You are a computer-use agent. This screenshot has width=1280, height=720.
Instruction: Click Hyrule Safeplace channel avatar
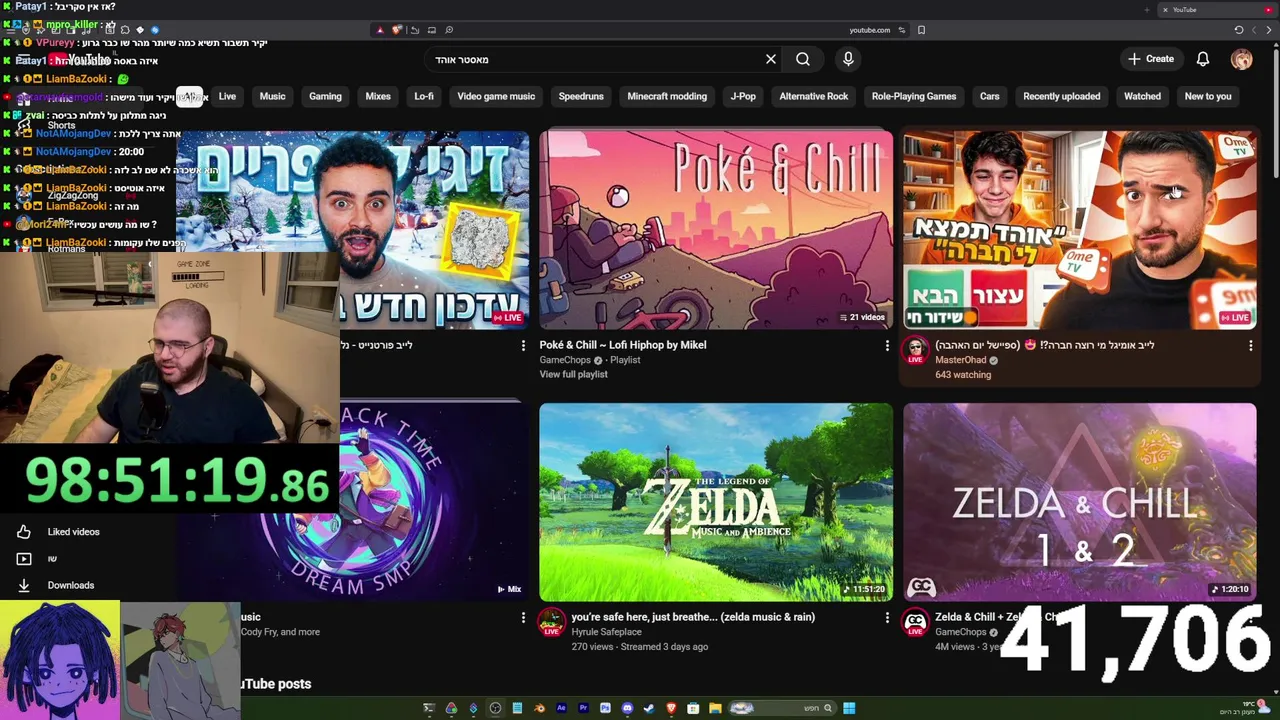[551, 623]
